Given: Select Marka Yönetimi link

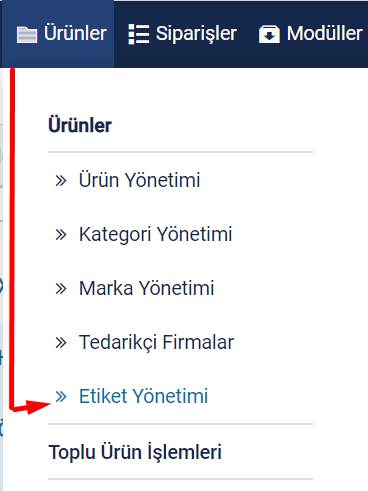Looking at the screenshot, I should pyautogui.click(x=146, y=288).
